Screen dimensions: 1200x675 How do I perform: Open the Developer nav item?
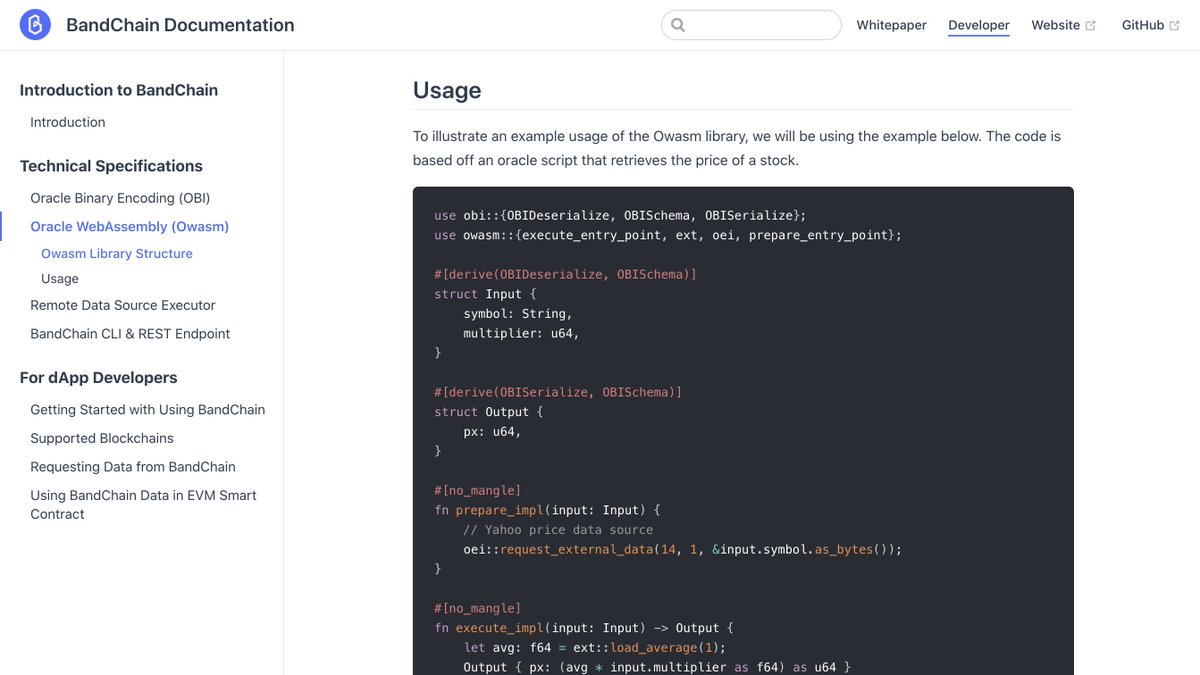click(x=979, y=25)
